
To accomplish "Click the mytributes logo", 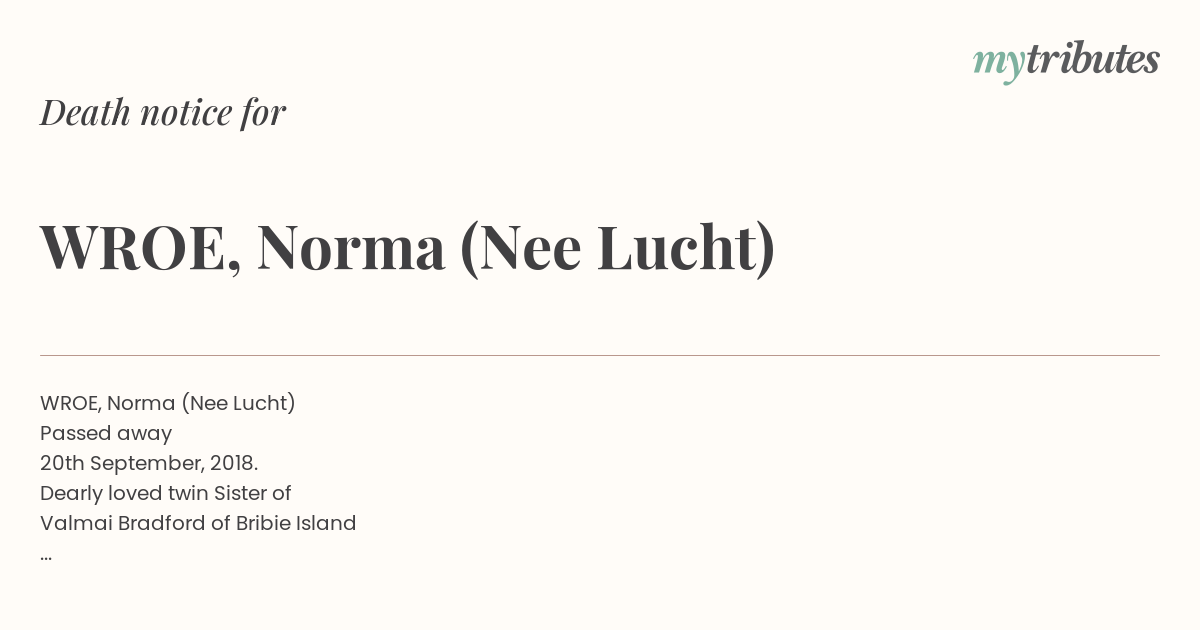I will [x=1066, y=61].
